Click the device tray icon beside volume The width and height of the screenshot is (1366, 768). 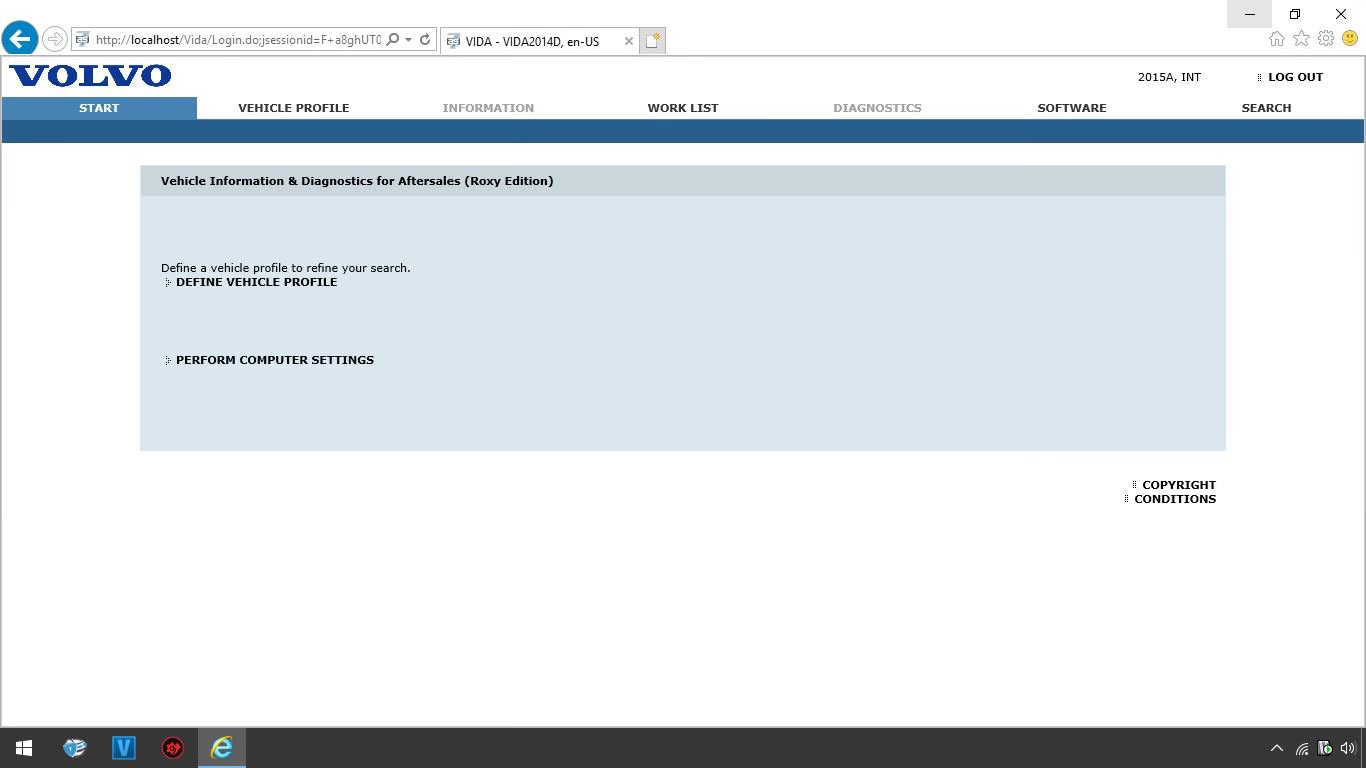(1325, 748)
